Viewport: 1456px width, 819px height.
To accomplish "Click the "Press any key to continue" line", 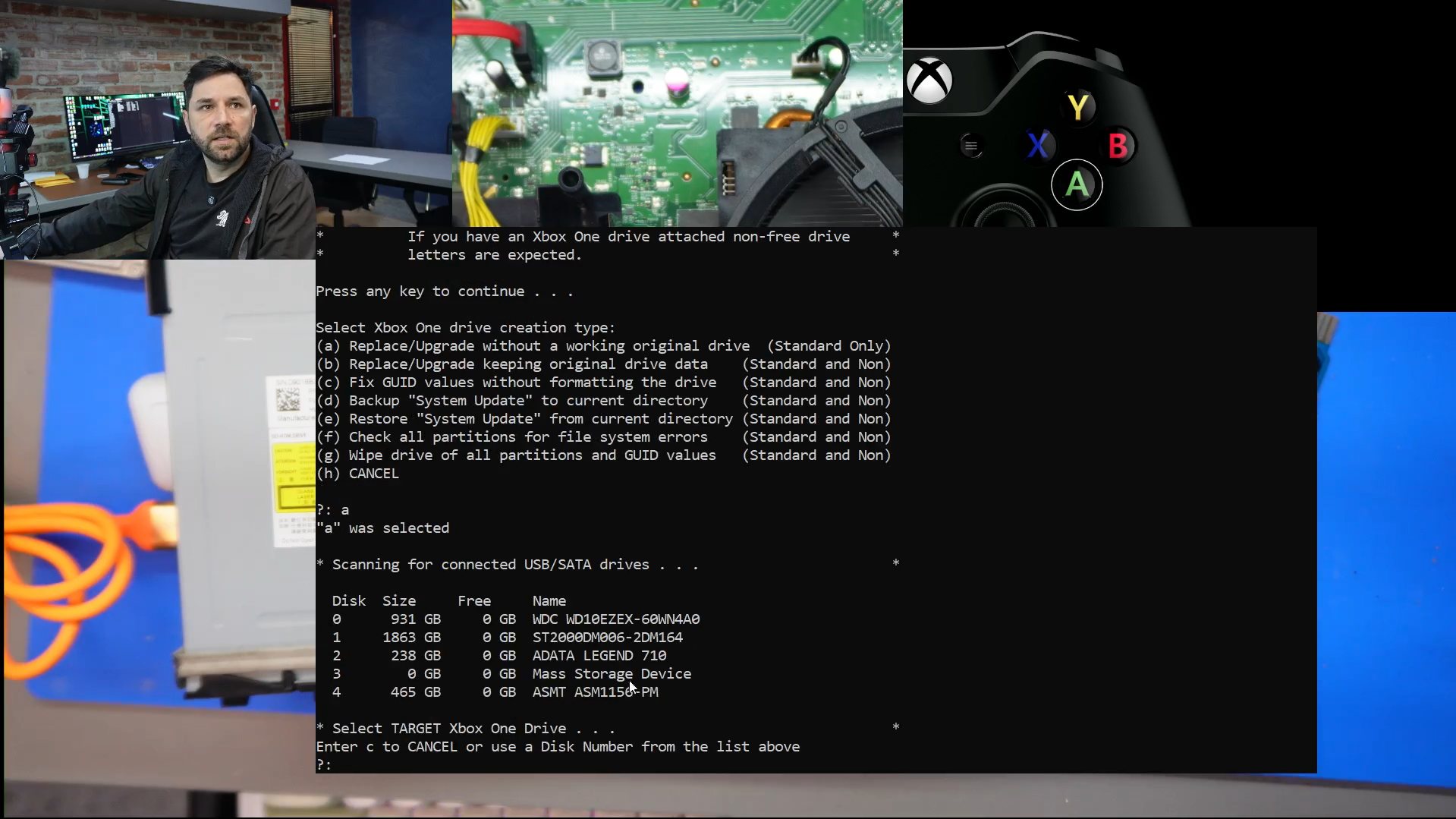I will 445,291.
